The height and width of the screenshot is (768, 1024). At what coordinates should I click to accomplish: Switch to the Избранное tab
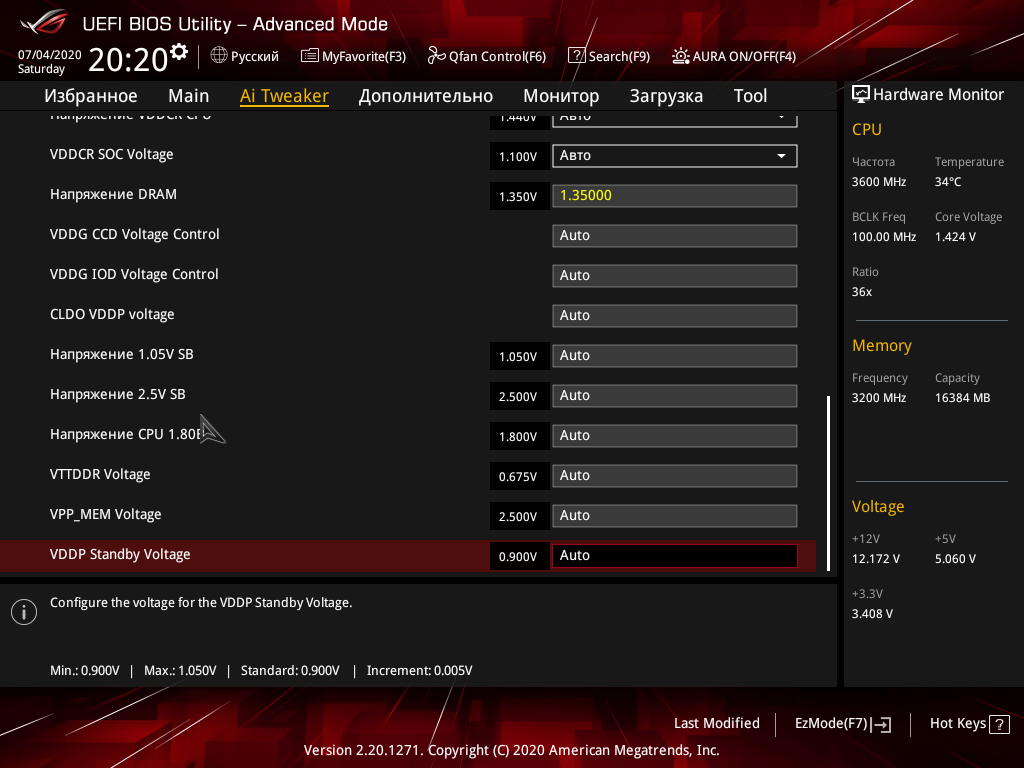tap(91, 96)
